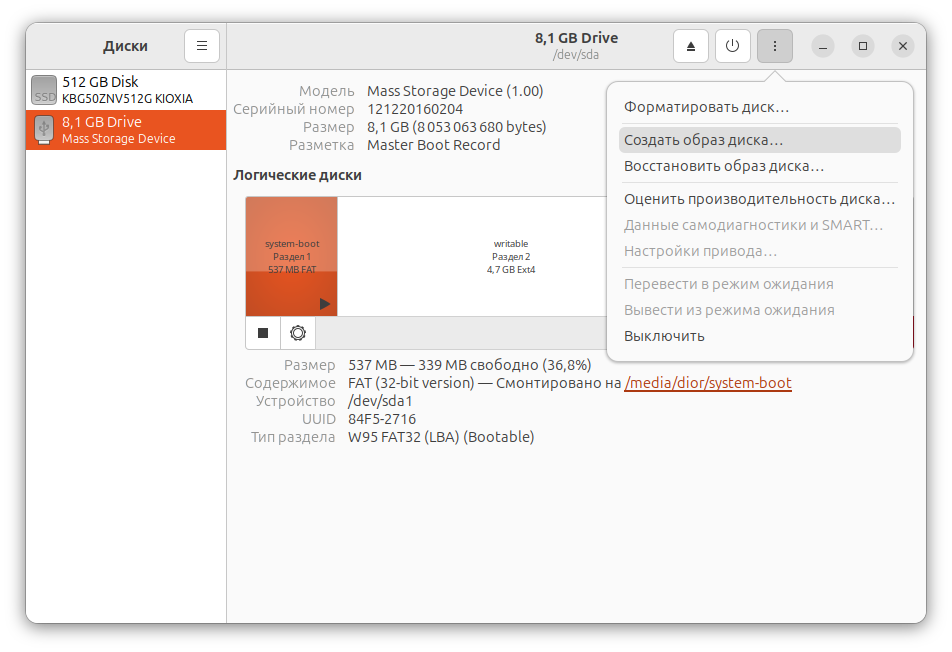
Task: Click the eject drive icon
Action: (x=691, y=46)
